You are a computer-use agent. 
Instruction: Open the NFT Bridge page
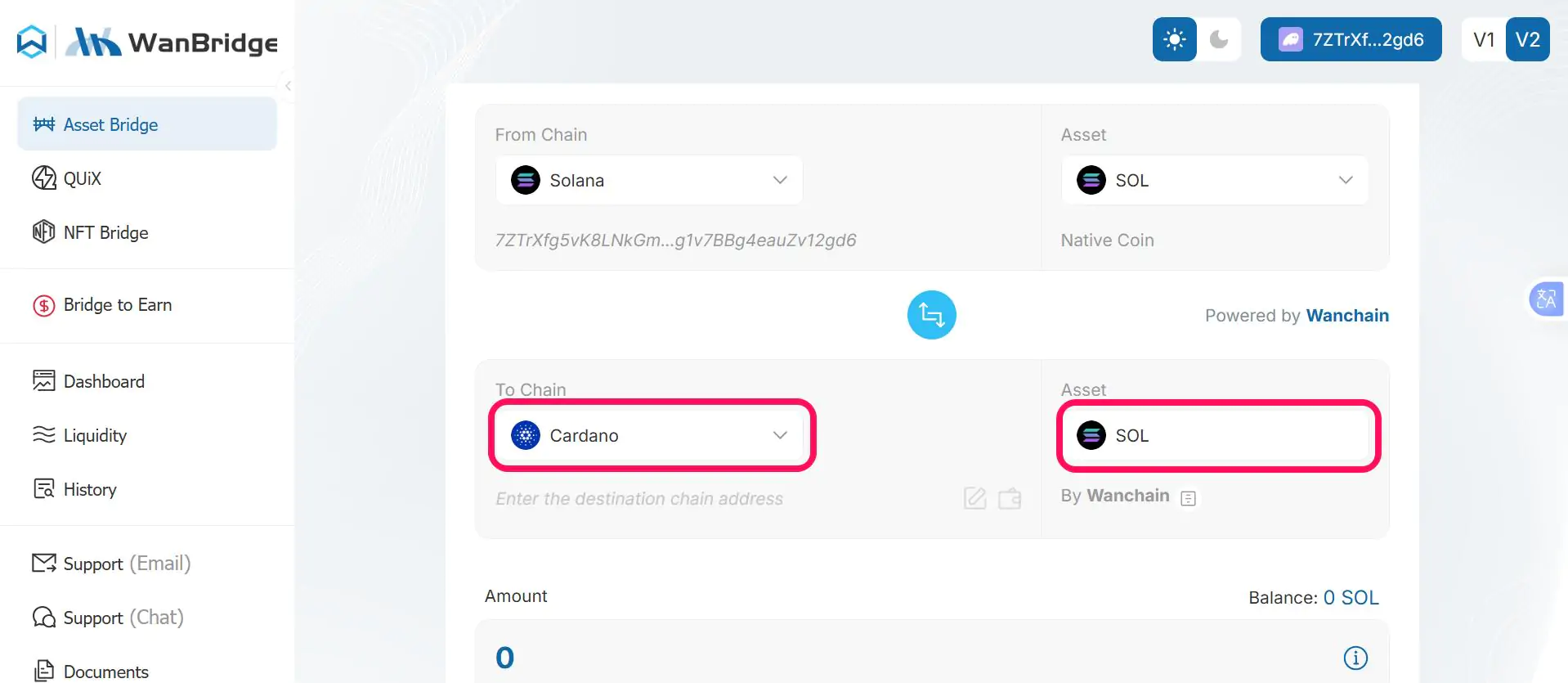pyautogui.click(x=106, y=232)
